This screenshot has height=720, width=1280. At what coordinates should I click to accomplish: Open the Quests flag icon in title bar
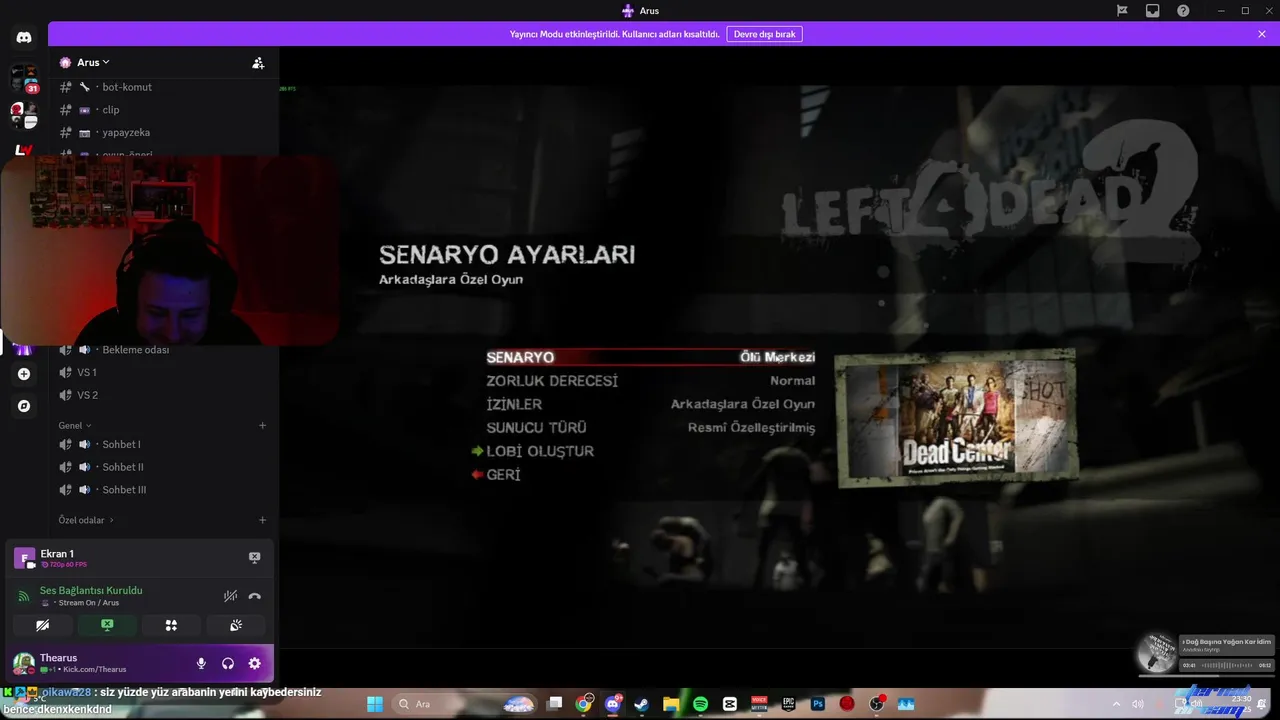[x=1122, y=11]
